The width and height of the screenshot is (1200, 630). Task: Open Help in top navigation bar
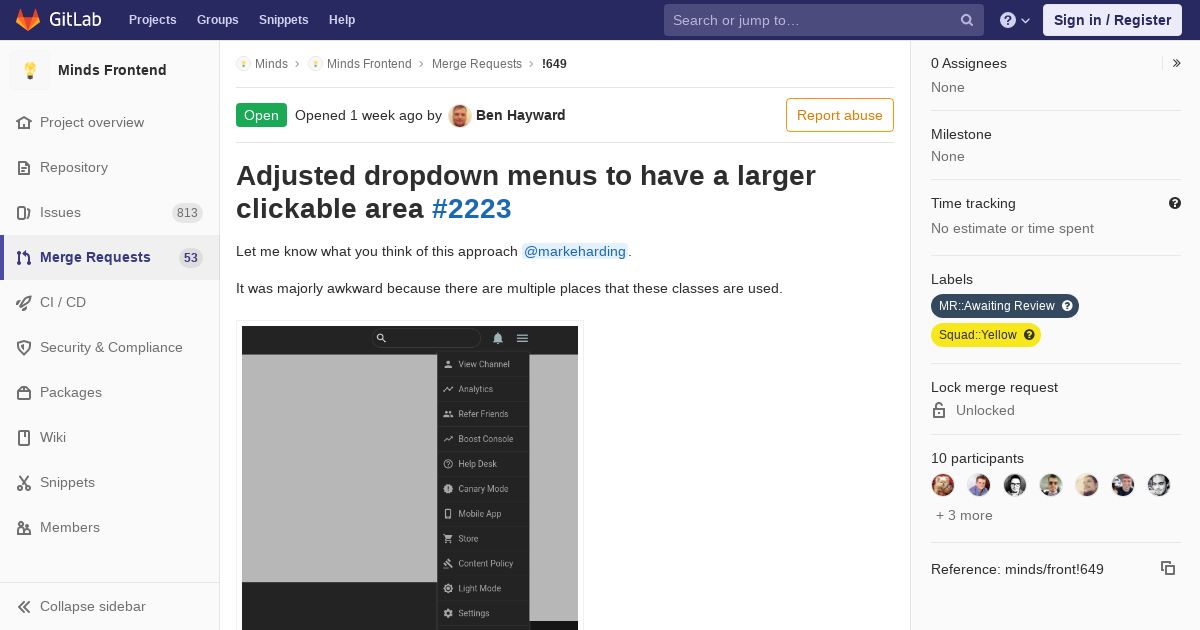point(342,20)
